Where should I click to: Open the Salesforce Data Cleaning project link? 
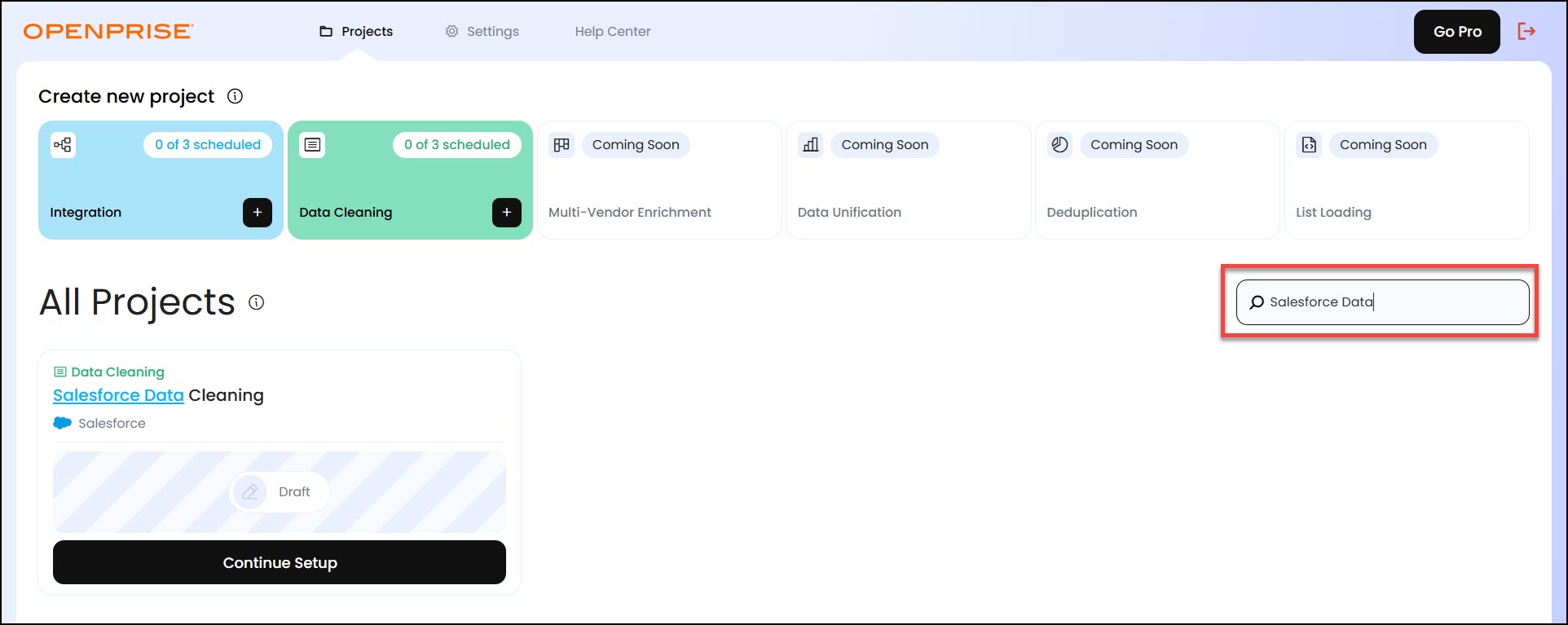coord(158,395)
